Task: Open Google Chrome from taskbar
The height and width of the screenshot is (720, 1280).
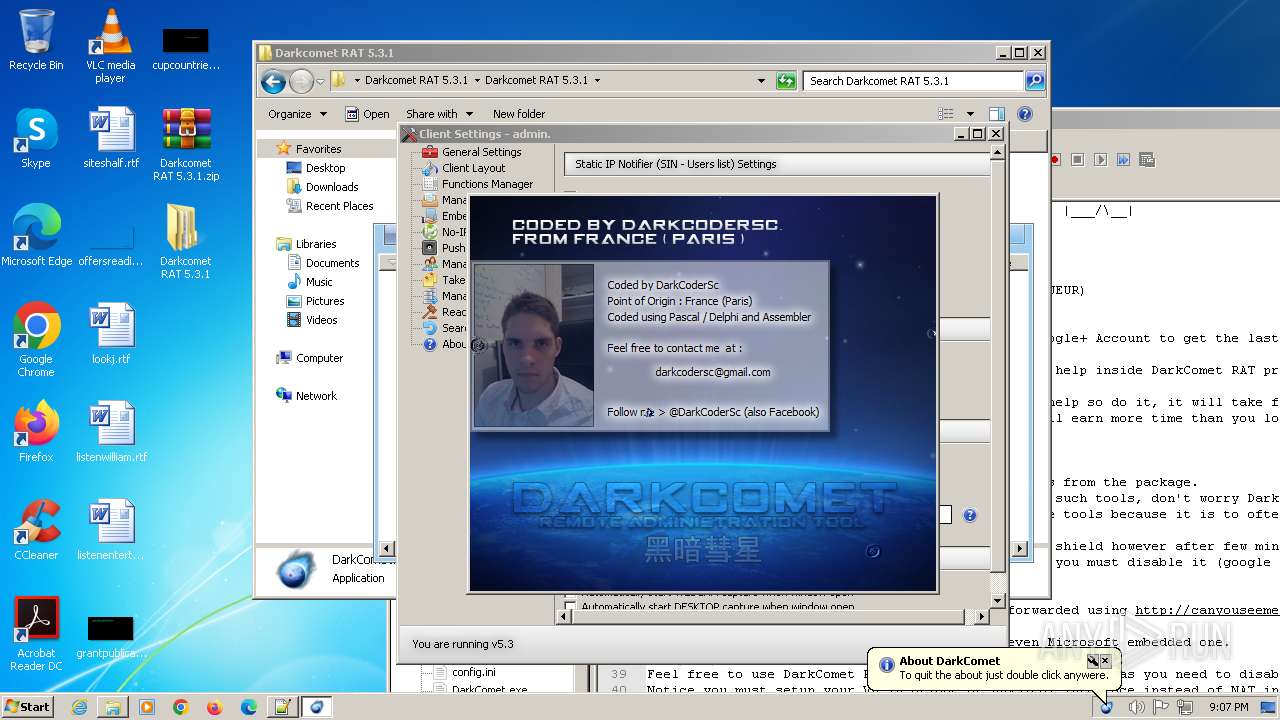Action: [x=180, y=707]
